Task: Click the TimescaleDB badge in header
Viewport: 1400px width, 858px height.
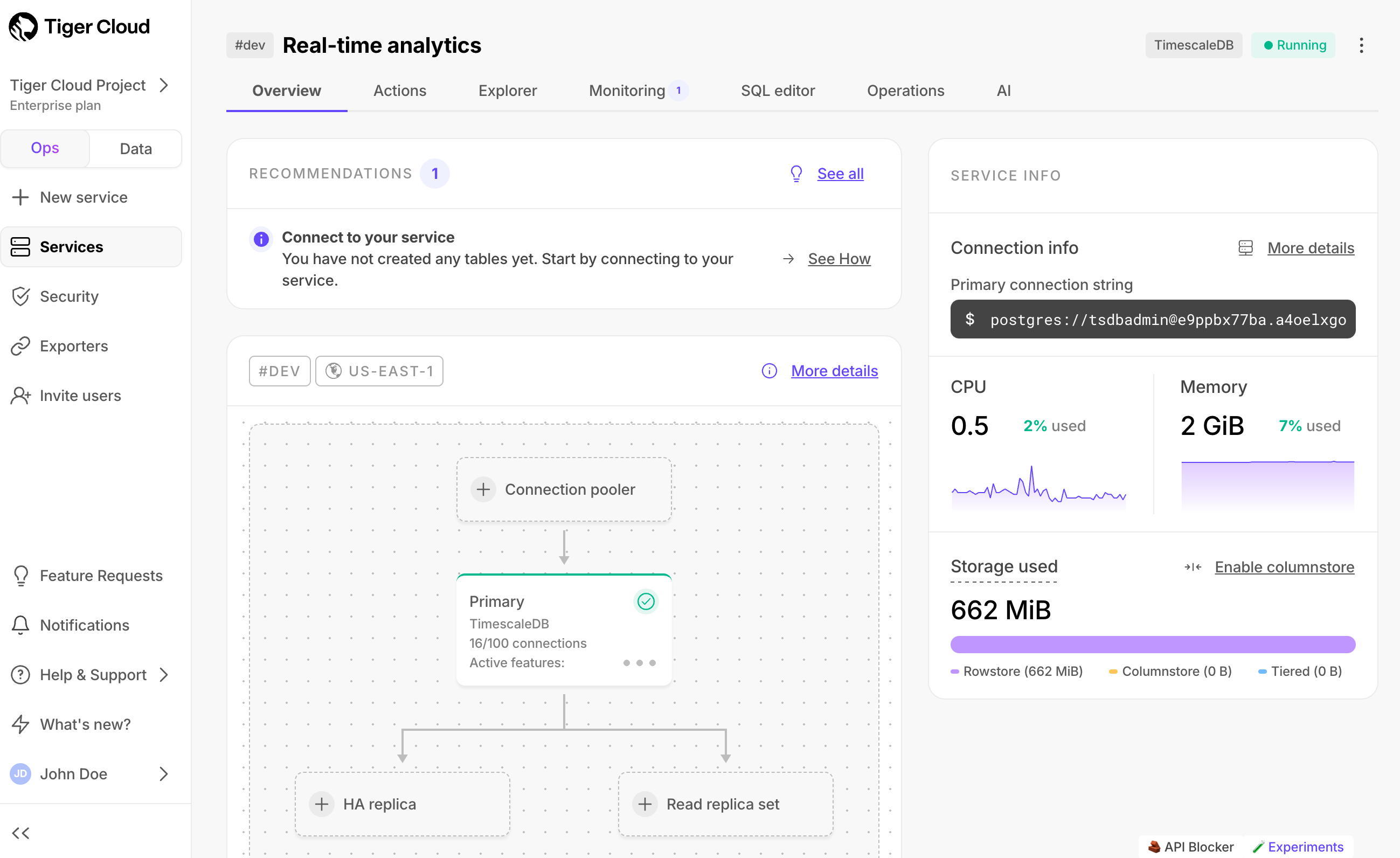Action: coord(1193,45)
